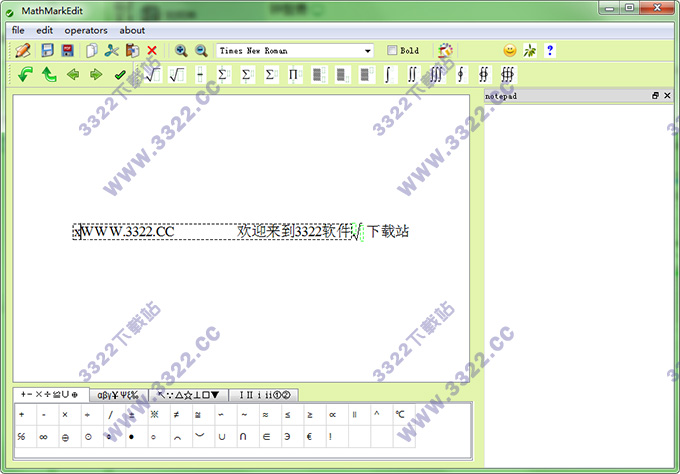
Task: Insert the less-than-or-equal ≤ symbol
Action: tap(288, 415)
